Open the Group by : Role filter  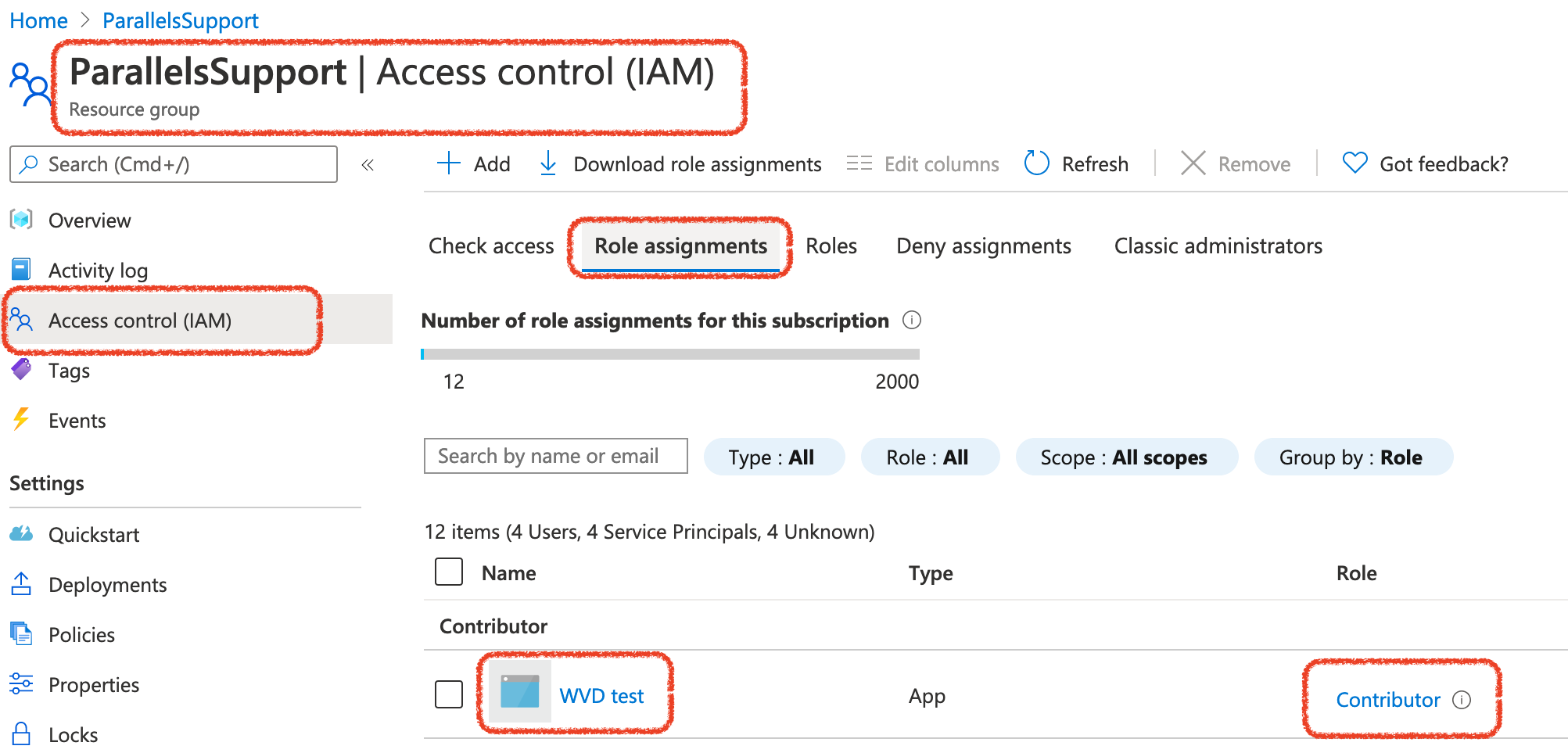coord(1352,457)
